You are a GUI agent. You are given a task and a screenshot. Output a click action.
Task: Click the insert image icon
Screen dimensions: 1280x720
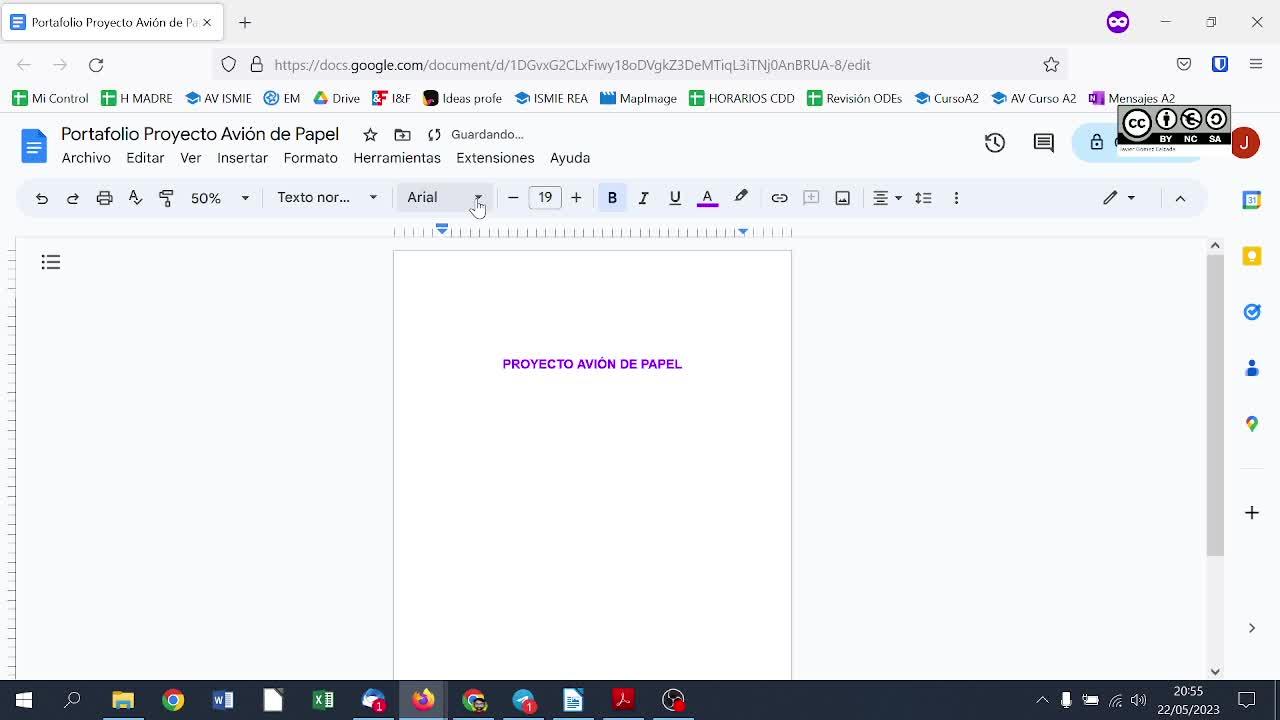(x=842, y=198)
